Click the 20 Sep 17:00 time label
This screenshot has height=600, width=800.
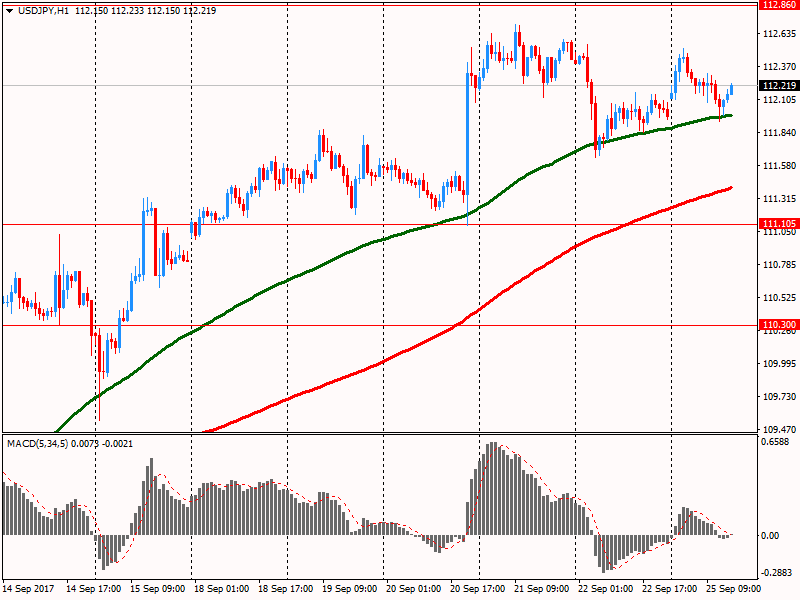pyautogui.click(x=478, y=589)
